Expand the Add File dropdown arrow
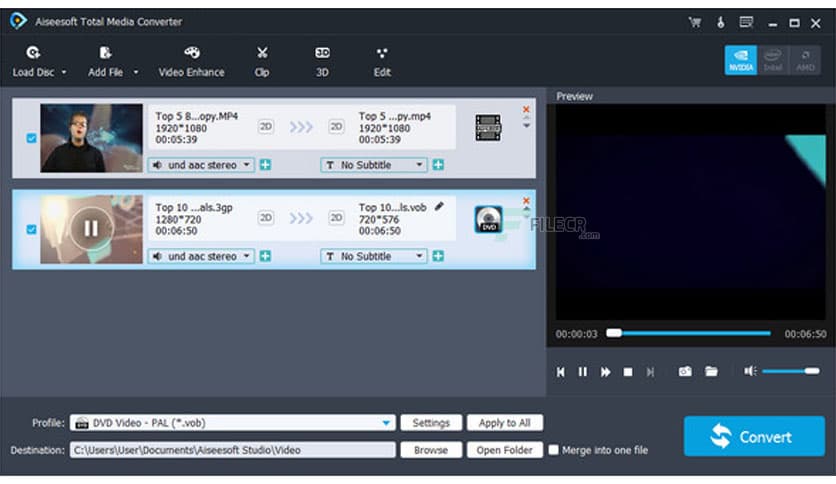Screen dimensions: 836x484 (135, 72)
